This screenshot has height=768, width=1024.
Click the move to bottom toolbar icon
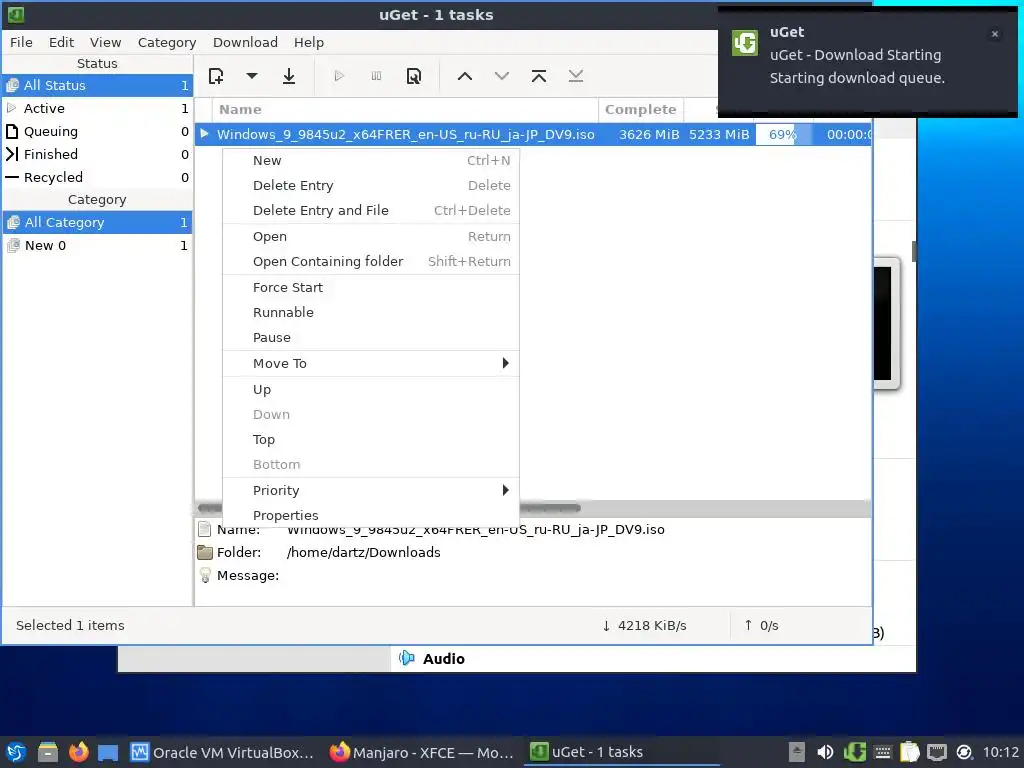tap(575, 76)
